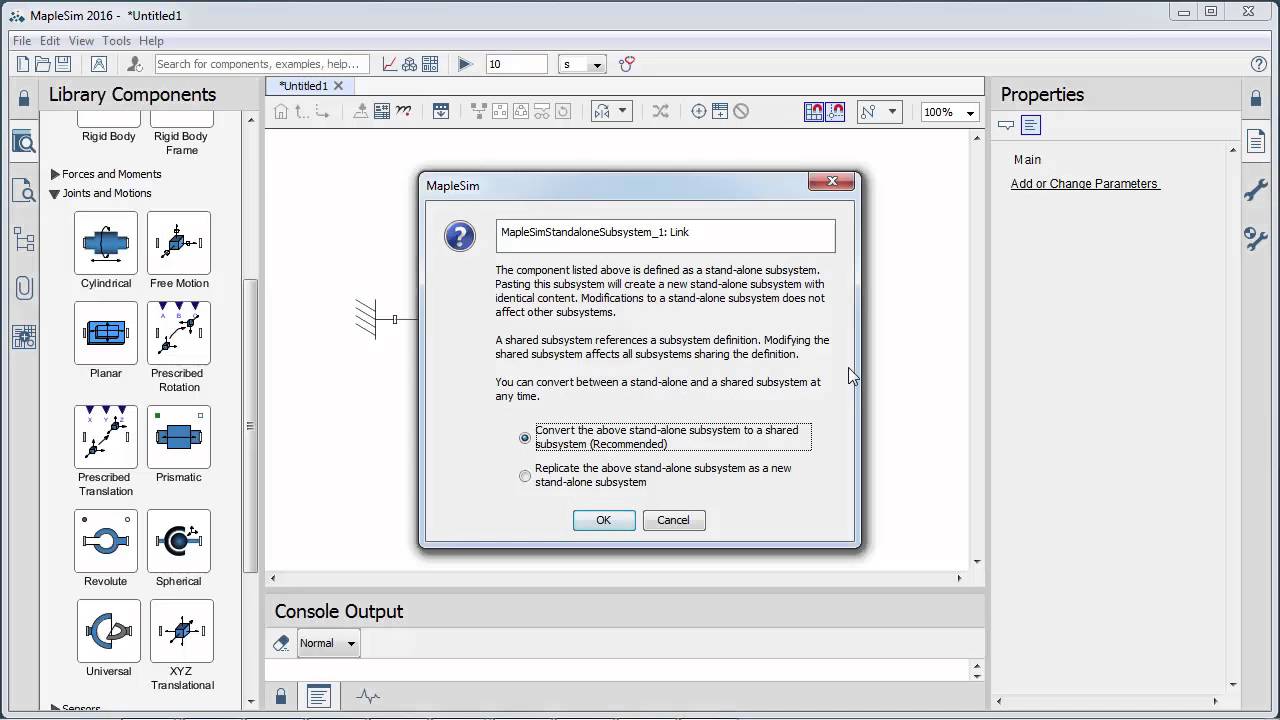
Task: Open the View menu
Action: pos(81,41)
